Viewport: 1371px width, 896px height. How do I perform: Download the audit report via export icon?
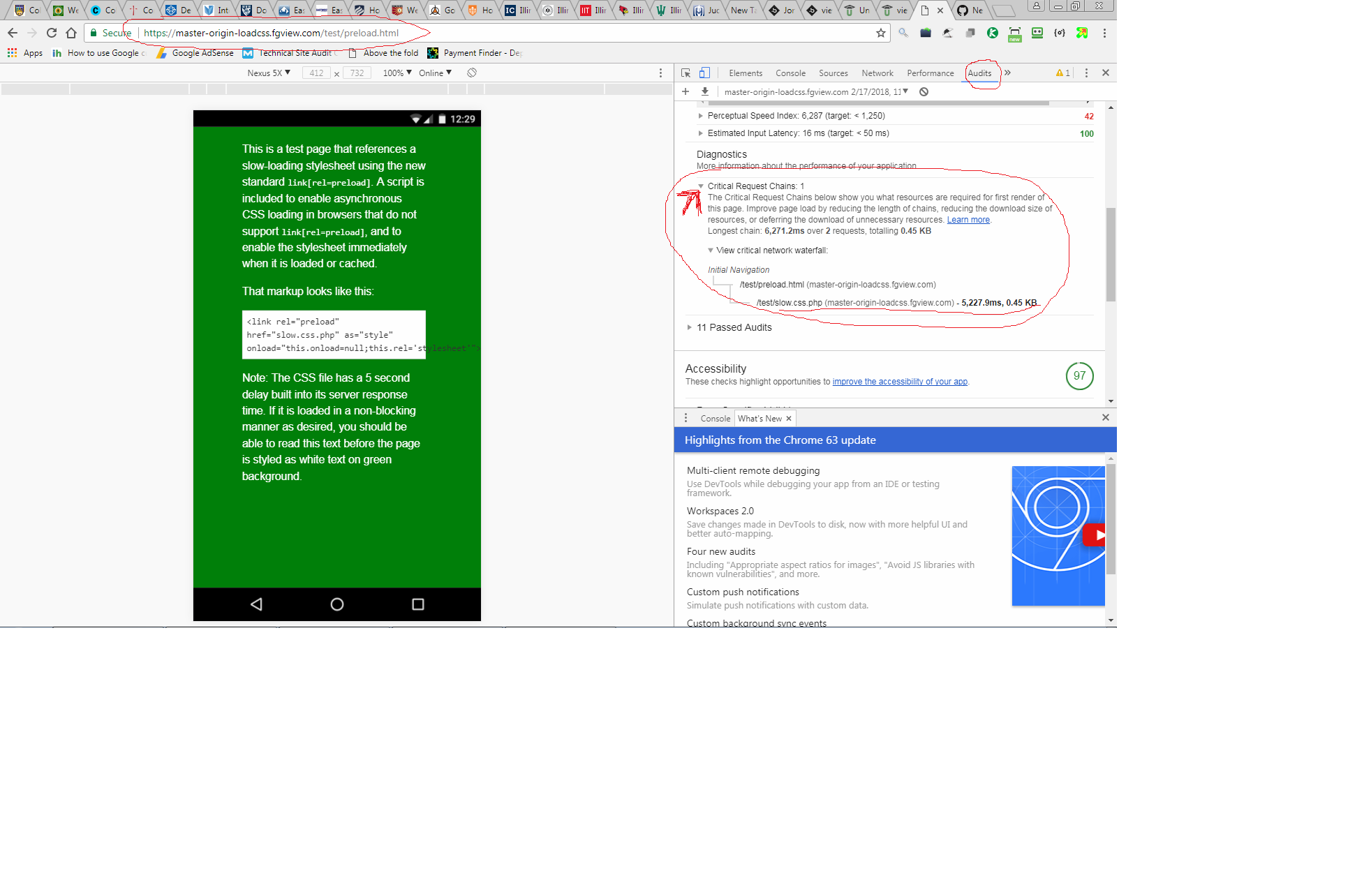point(705,91)
